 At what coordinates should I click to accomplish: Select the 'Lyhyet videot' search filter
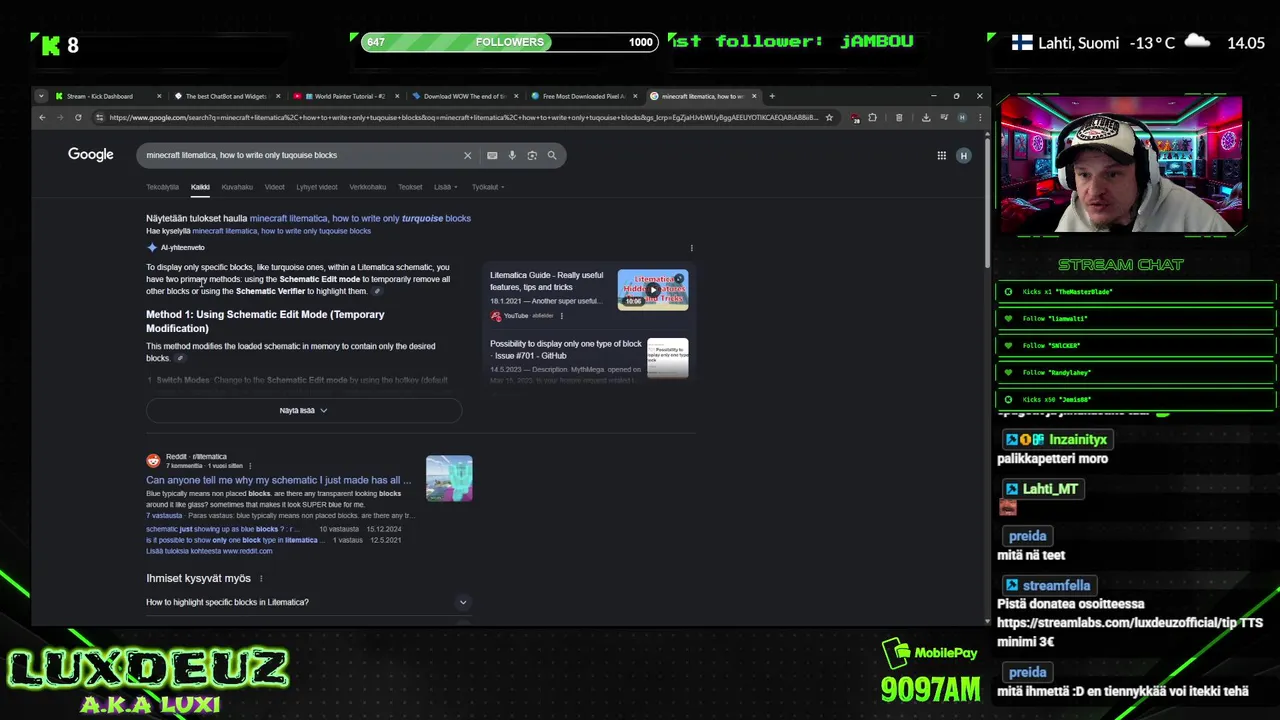(317, 187)
